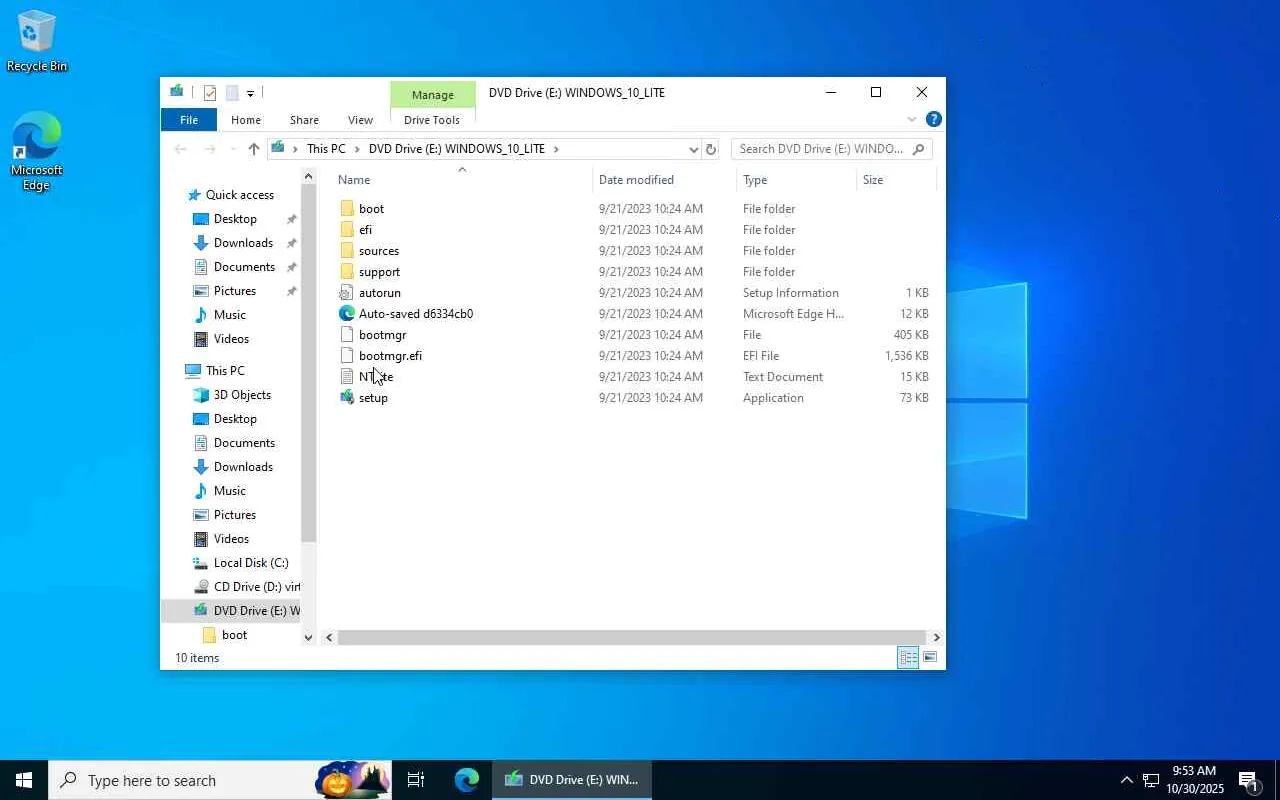Viewport: 1280px width, 800px height.
Task: Open Local Disk (C:) in navigation pane
Action: (251, 563)
